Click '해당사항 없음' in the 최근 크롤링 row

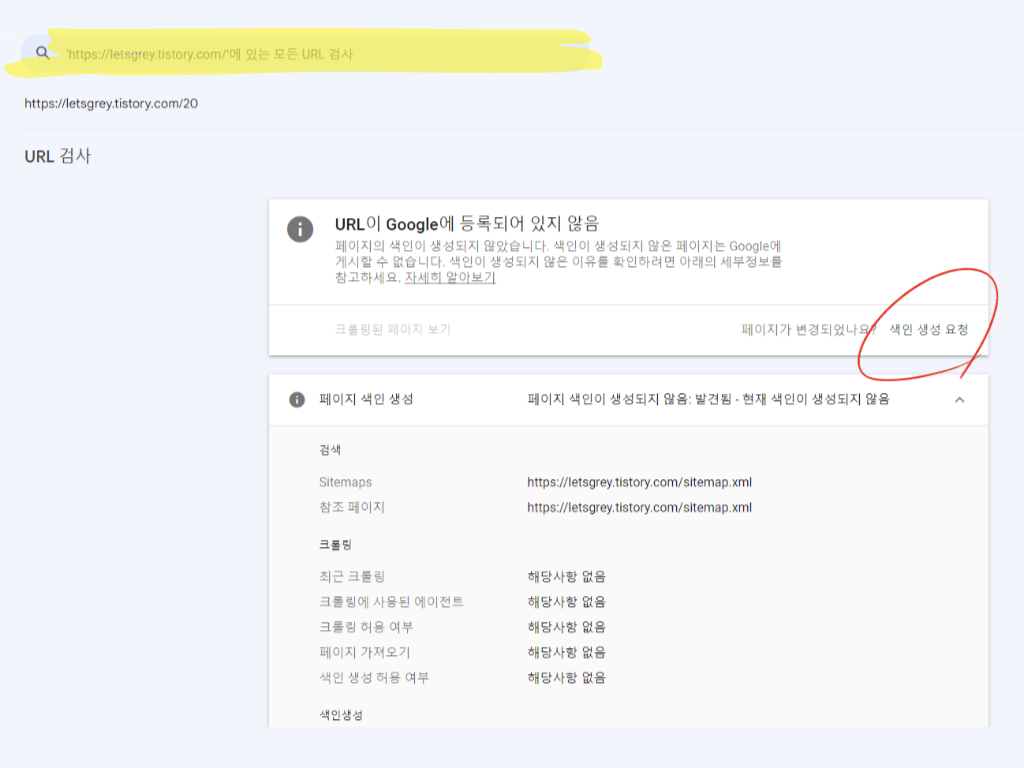point(566,577)
